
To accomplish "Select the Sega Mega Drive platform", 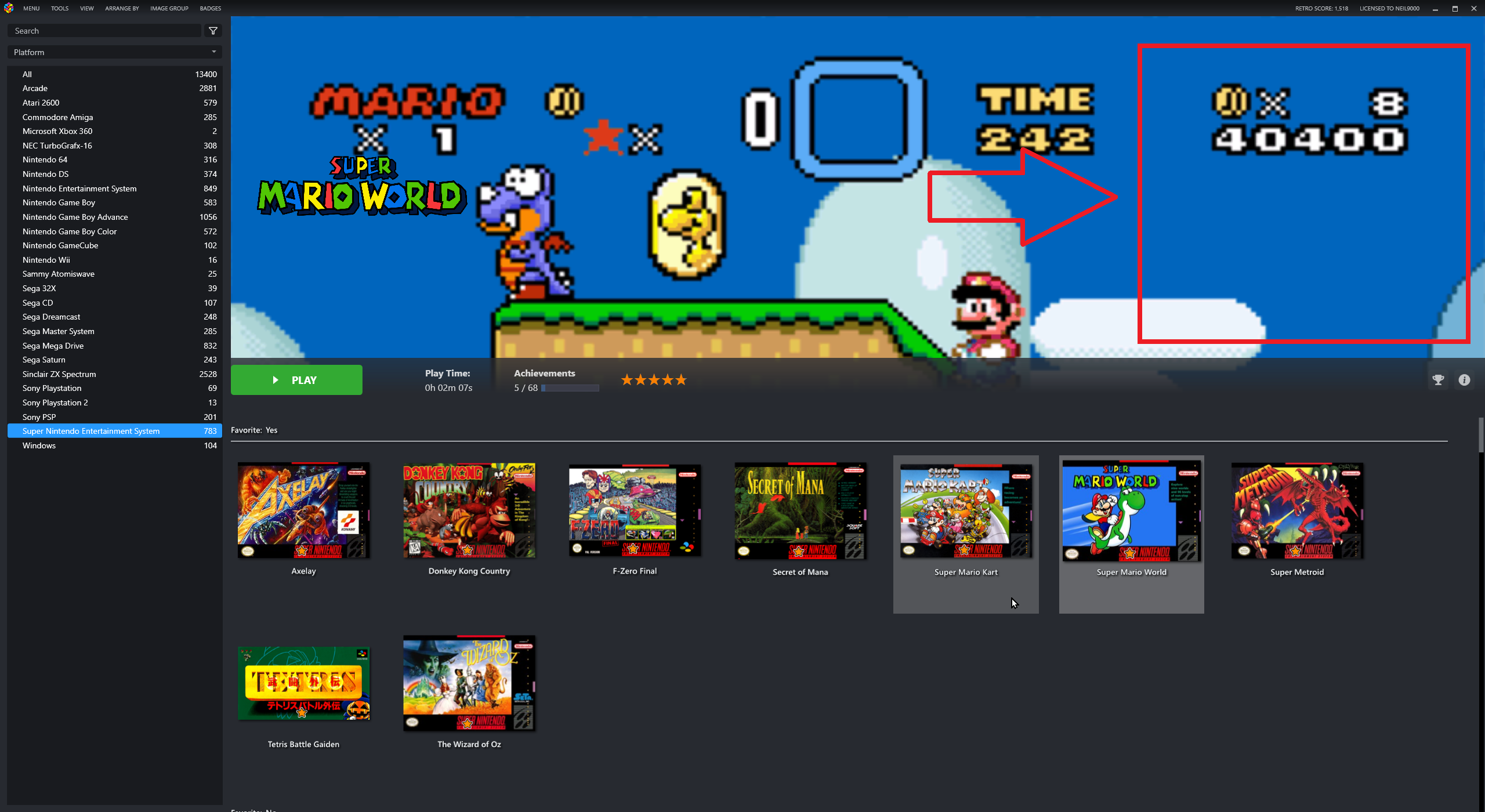I will [115, 346].
